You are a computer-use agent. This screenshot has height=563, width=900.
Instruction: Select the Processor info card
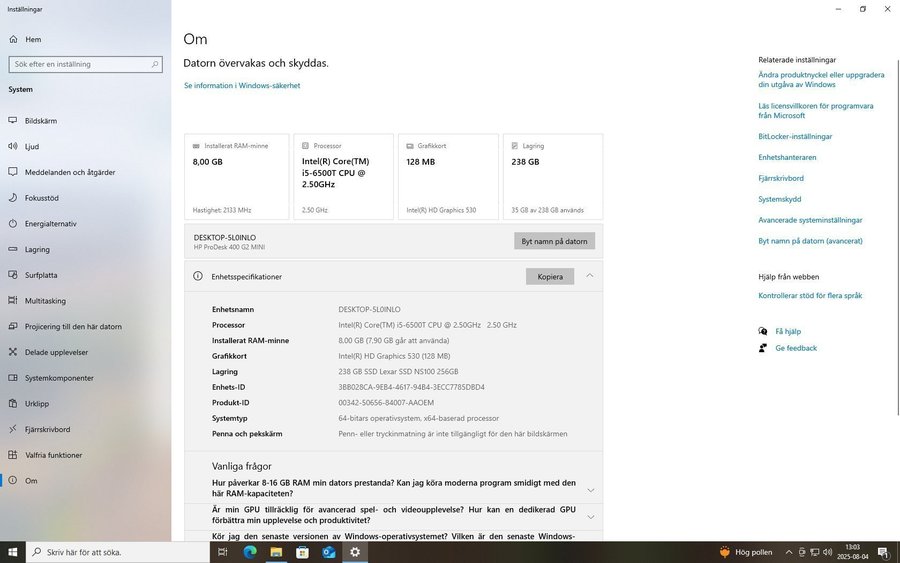343,177
